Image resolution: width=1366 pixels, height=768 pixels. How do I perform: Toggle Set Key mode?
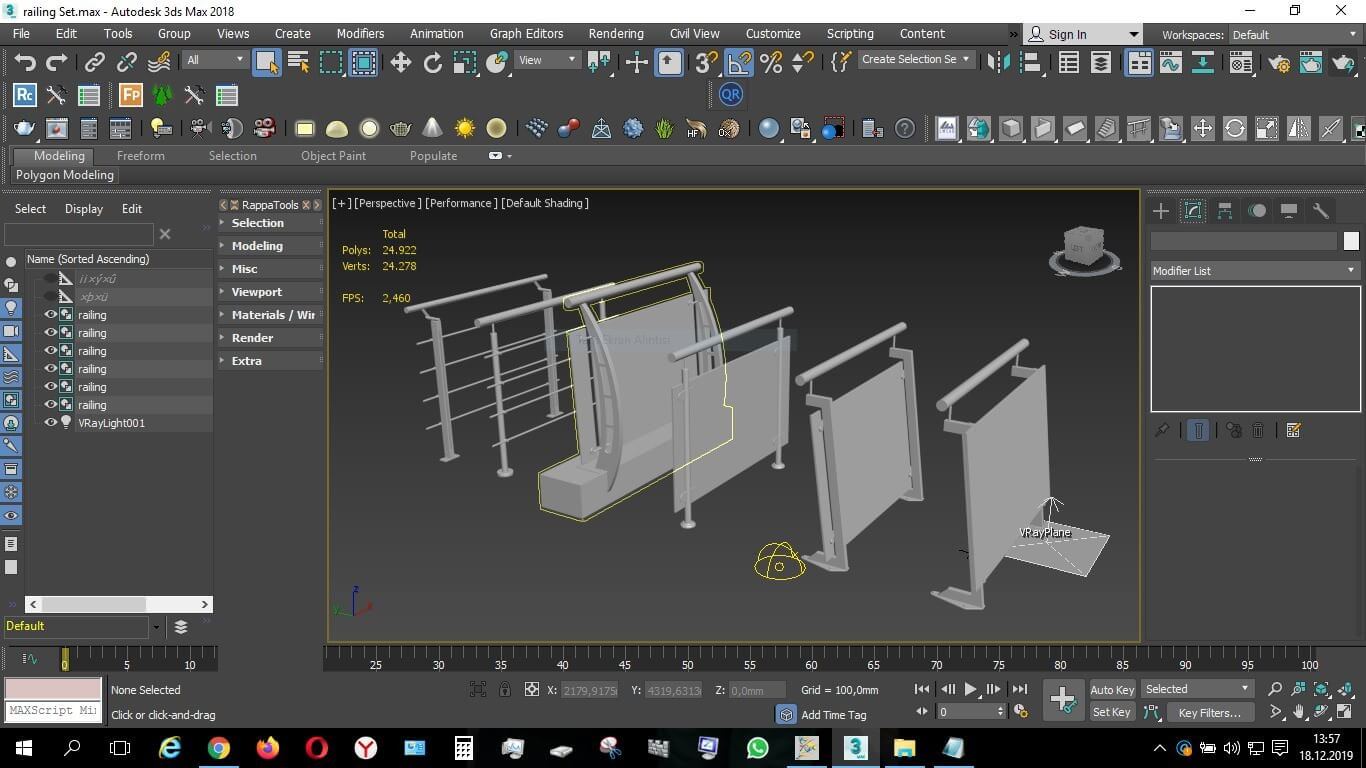pyautogui.click(x=1111, y=712)
